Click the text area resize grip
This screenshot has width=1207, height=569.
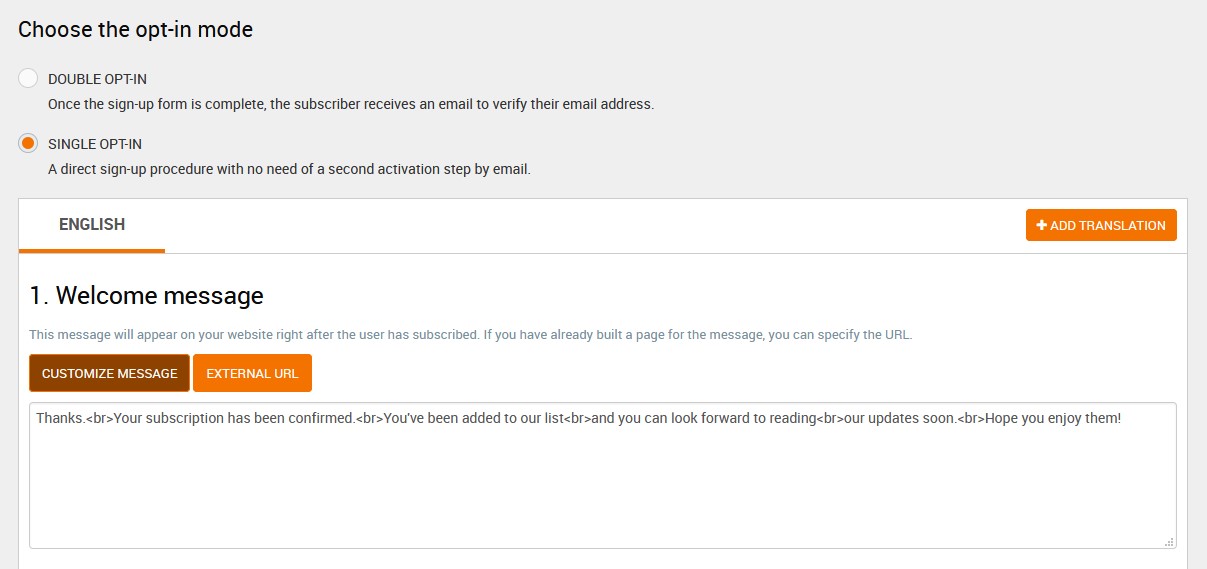(1169, 541)
